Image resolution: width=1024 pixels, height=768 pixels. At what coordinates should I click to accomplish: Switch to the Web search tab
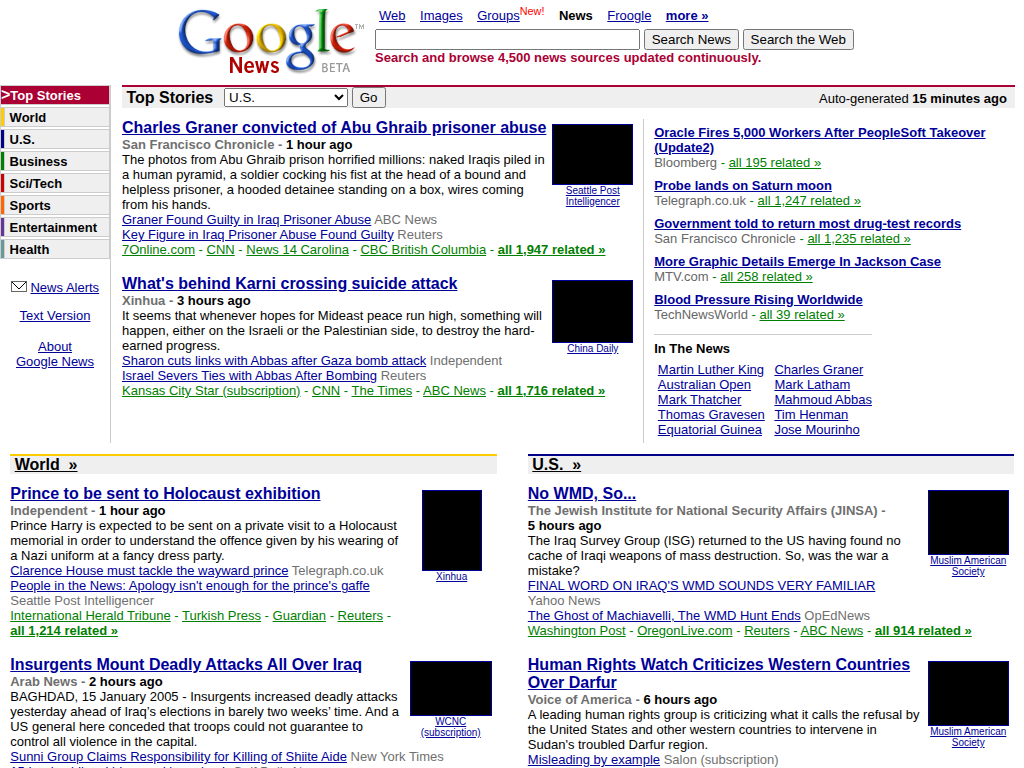pyautogui.click(x=392, y=16)
